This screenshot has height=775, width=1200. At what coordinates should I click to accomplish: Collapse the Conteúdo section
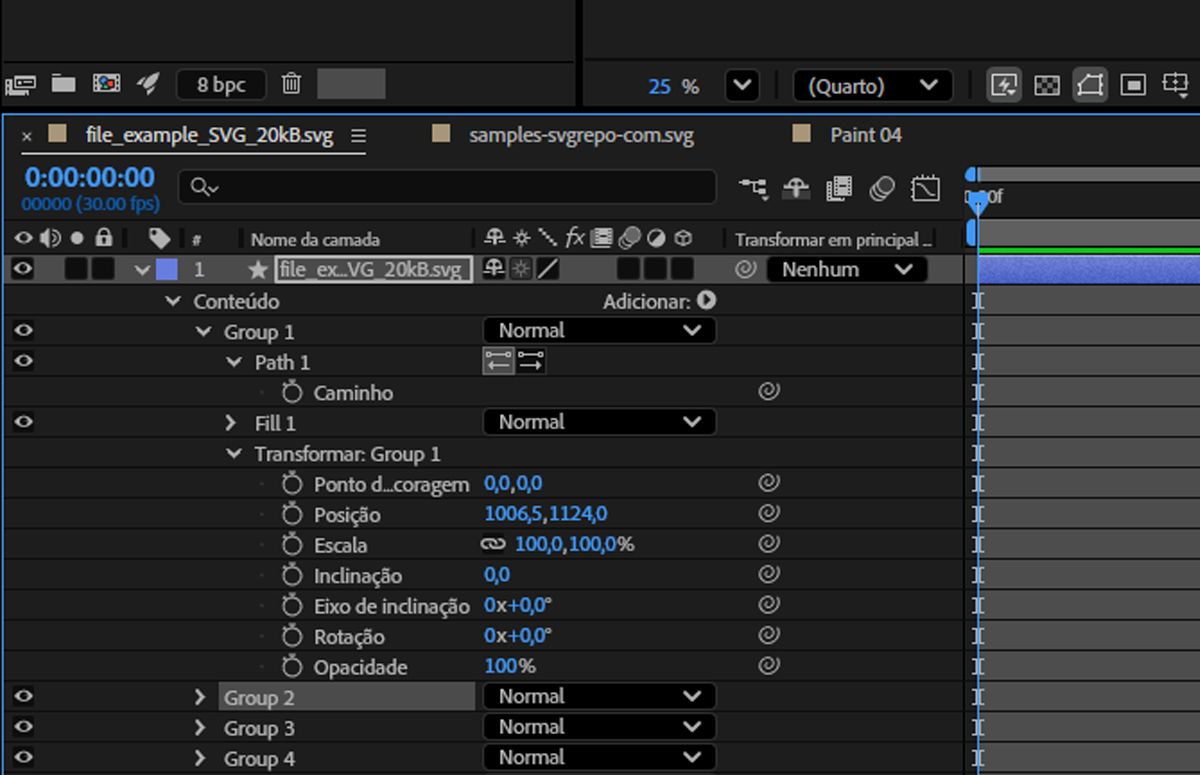pos(174,301)
